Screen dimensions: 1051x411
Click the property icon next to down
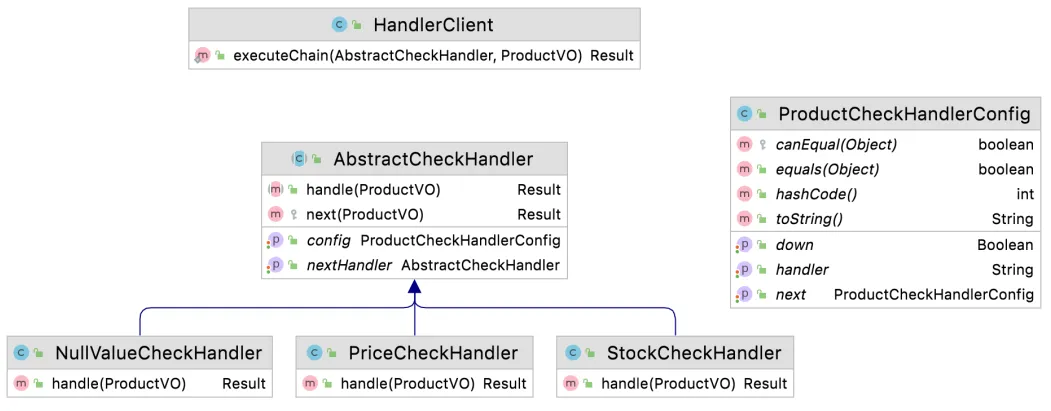(744, 245)
